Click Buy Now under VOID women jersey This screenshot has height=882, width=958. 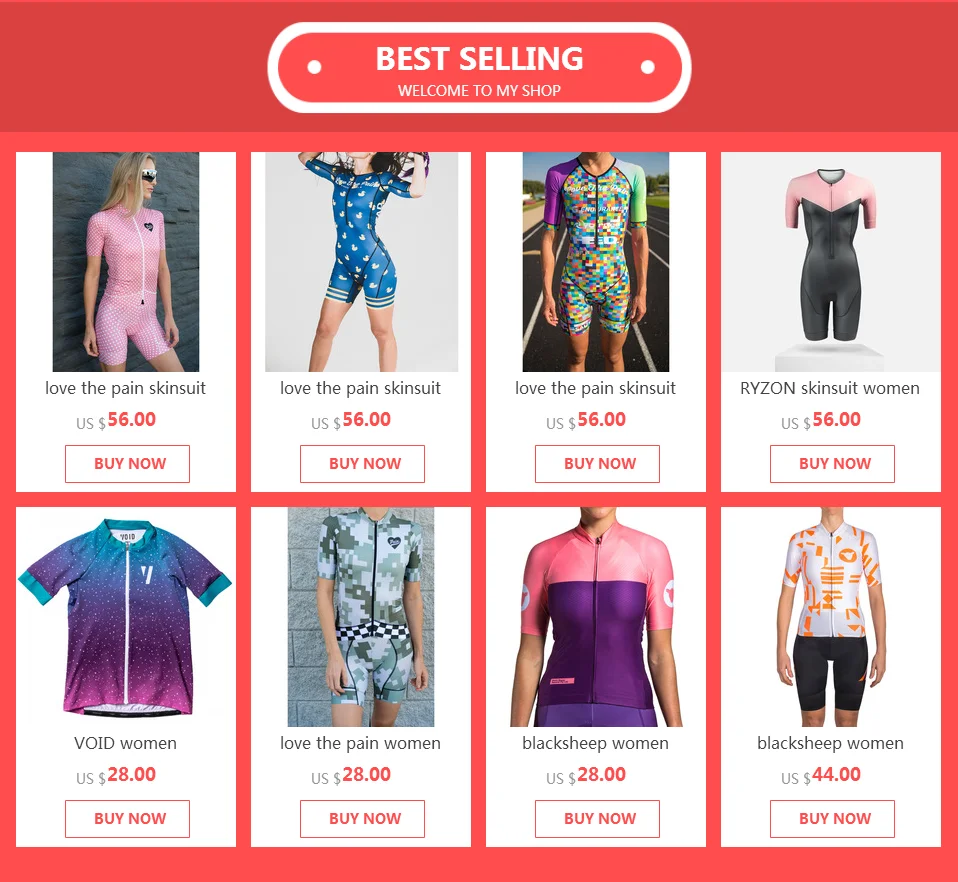[x=127, y=818]
